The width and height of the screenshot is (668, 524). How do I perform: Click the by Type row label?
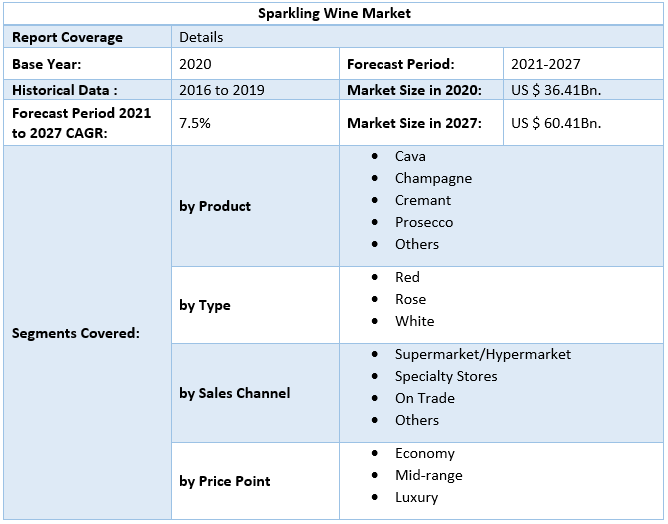[205, 305]
